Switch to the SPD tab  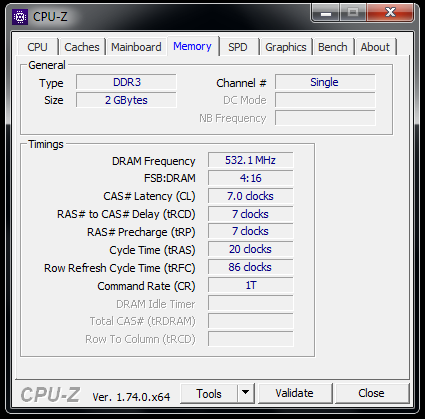pyautogui.click(x=238, y=47)
